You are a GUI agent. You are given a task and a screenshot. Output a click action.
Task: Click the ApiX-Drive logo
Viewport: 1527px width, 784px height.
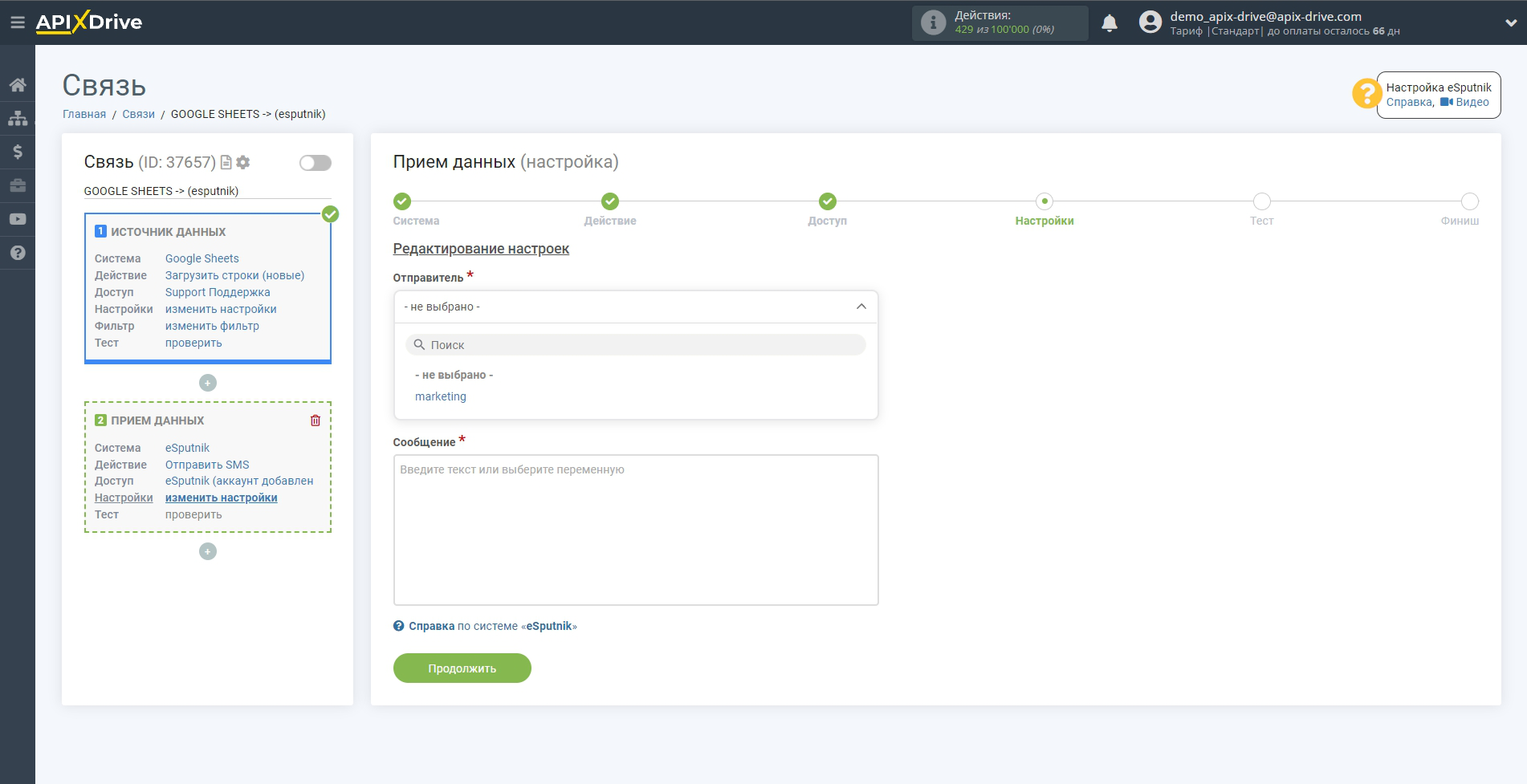pos(89,22)
